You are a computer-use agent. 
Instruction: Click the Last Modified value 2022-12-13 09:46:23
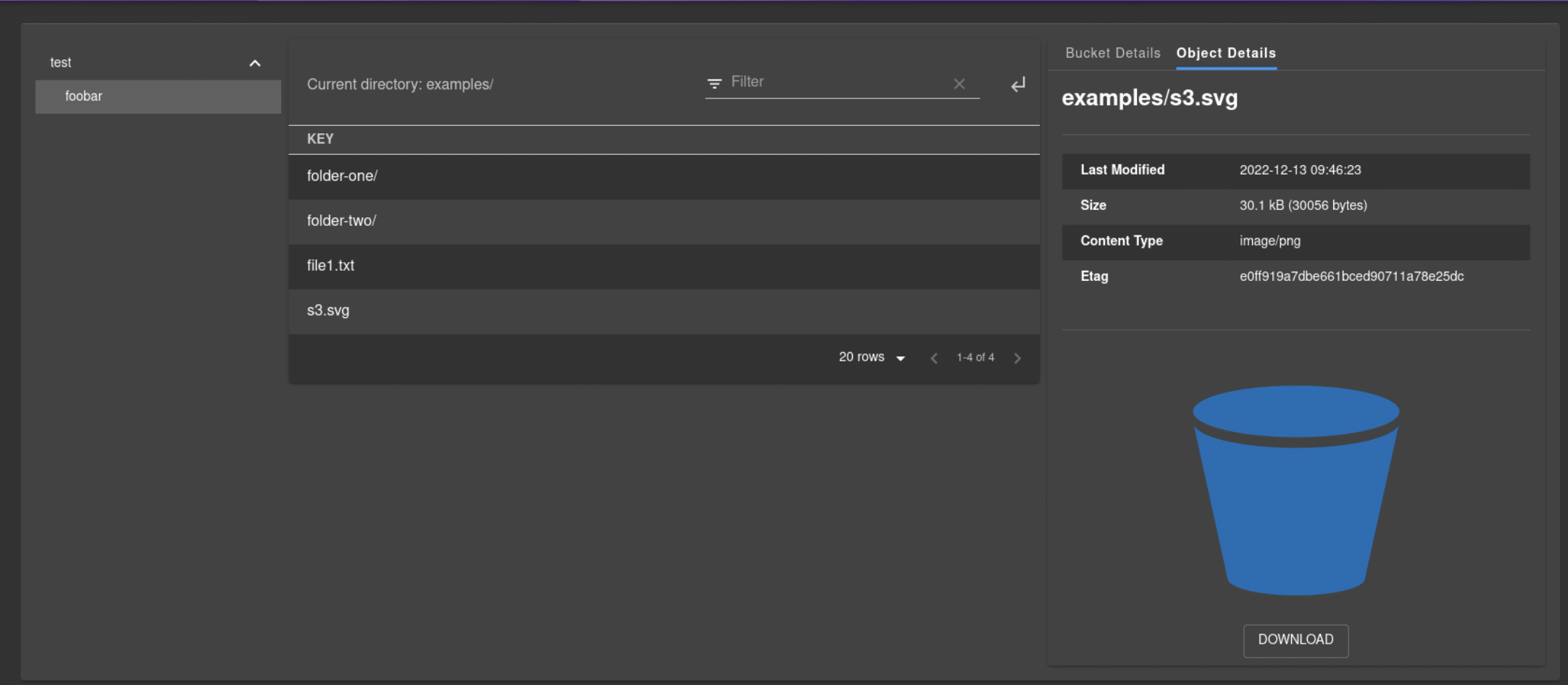point(1300,170)
